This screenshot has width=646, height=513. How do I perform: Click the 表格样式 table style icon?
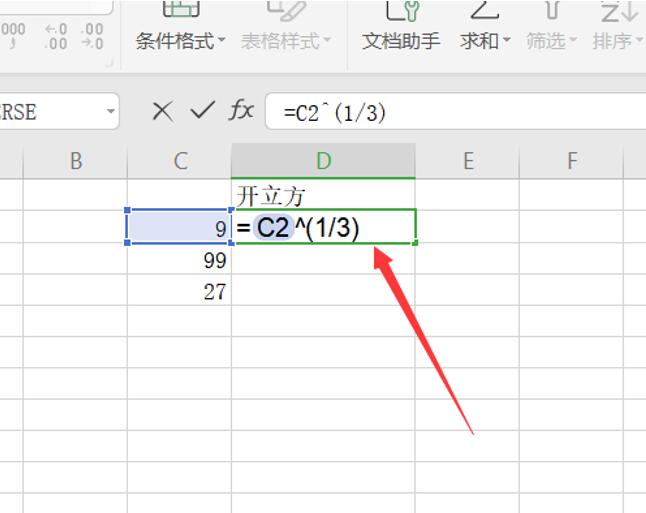286,10
